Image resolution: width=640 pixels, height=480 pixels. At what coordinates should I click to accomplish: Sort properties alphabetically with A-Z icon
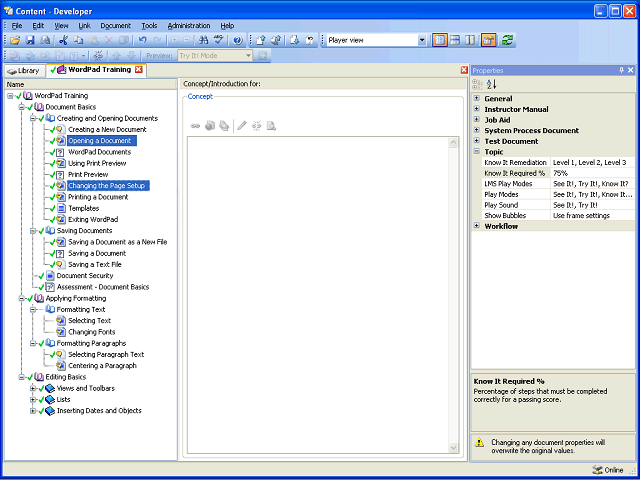[491, 84]
